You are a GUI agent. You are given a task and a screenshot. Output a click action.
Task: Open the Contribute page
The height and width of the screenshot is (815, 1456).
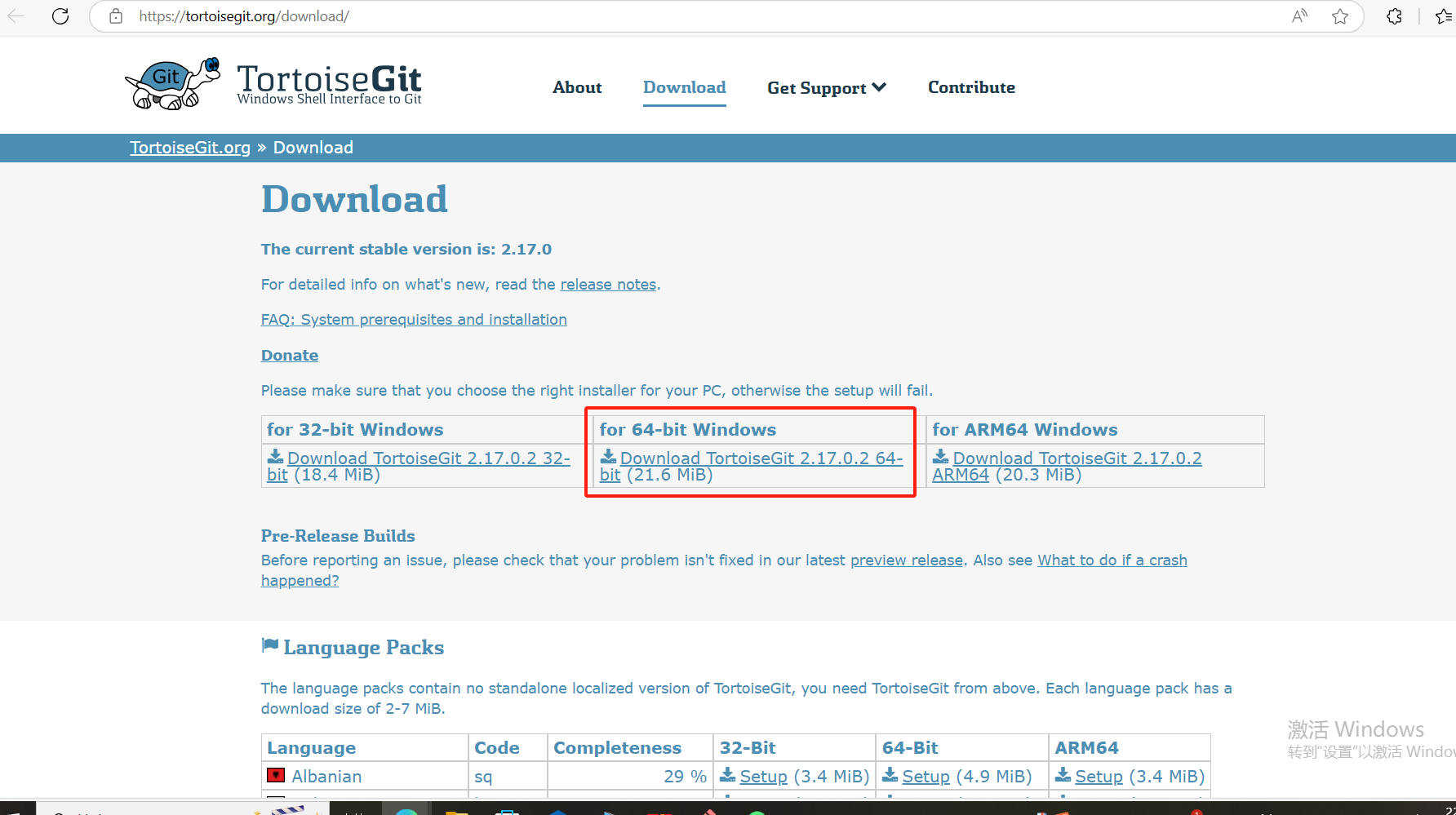pos(971,87)
